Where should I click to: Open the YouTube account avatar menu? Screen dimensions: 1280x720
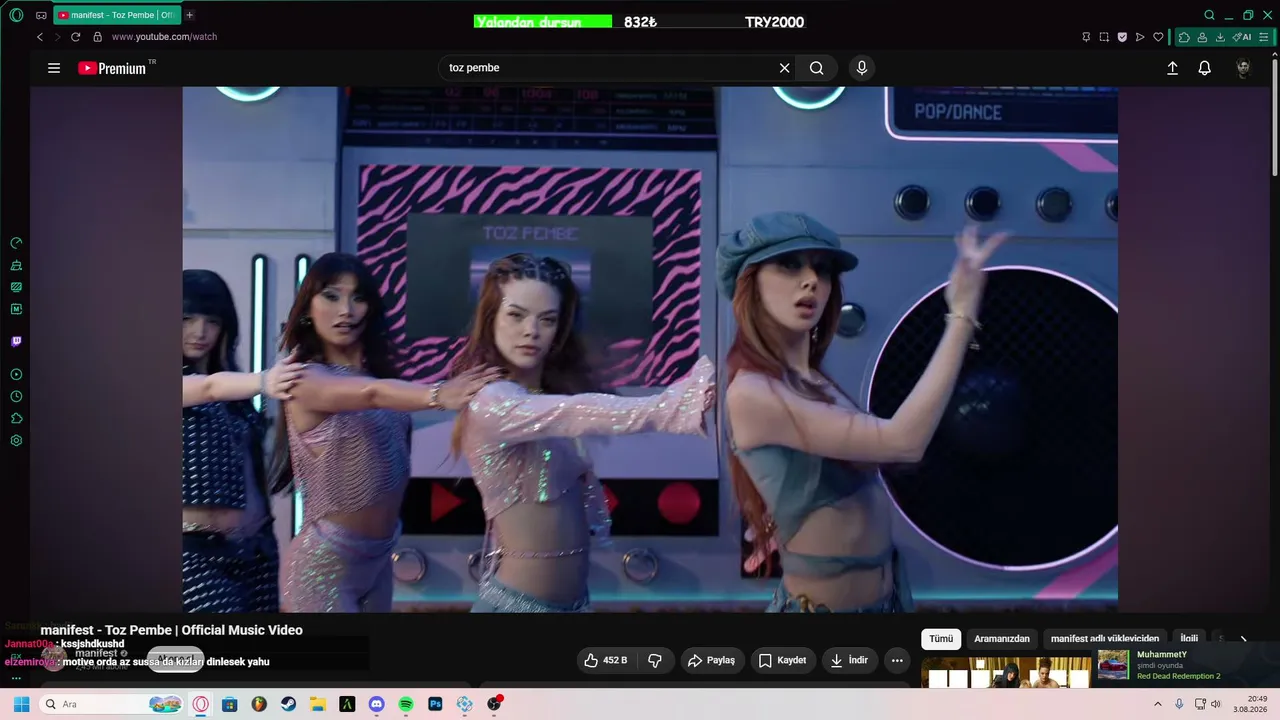(x=1243, y=68)
